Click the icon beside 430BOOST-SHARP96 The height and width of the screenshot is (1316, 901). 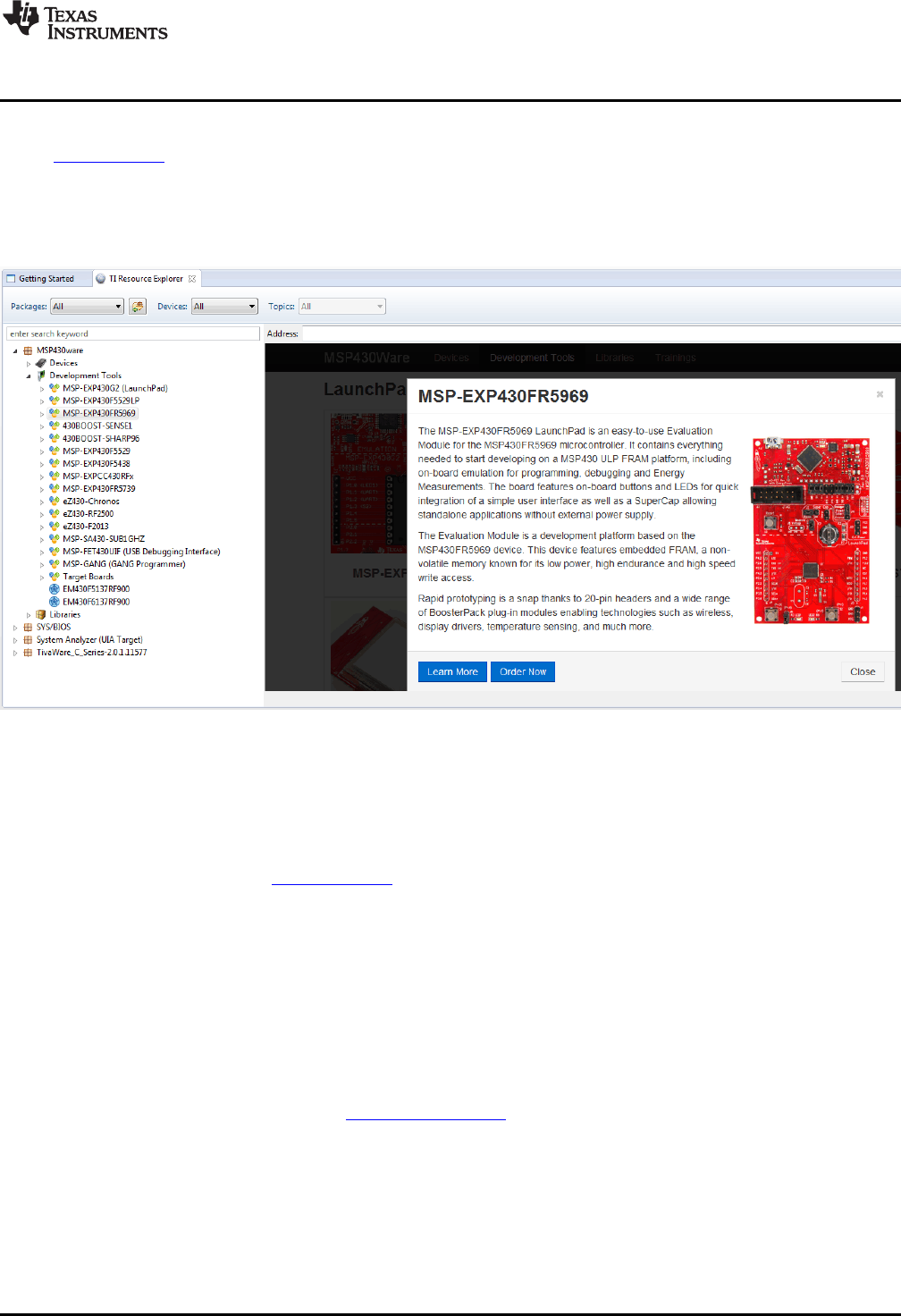55,438
